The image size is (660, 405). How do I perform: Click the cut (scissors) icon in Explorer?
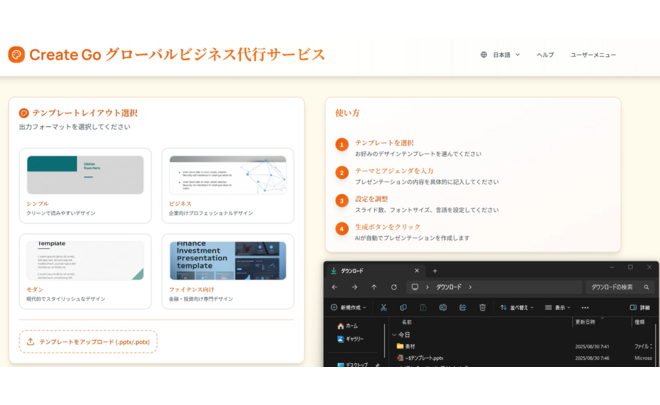[x=383, y=308]
